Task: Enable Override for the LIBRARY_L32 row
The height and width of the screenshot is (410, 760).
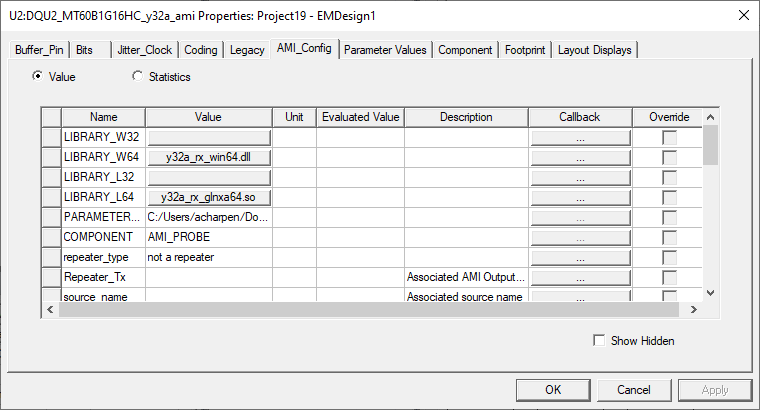Action: (669, 177)
